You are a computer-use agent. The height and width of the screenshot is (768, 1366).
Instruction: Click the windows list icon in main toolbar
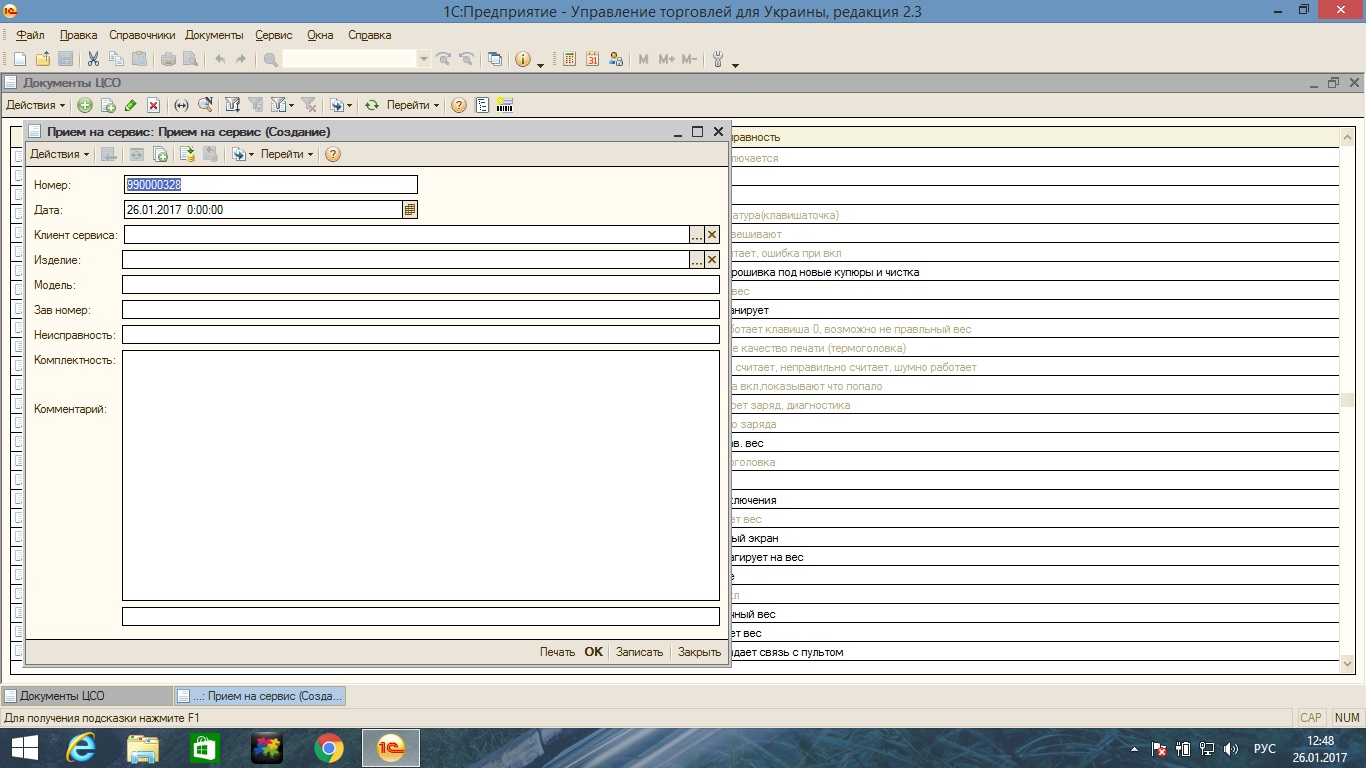tap(495, 60)
